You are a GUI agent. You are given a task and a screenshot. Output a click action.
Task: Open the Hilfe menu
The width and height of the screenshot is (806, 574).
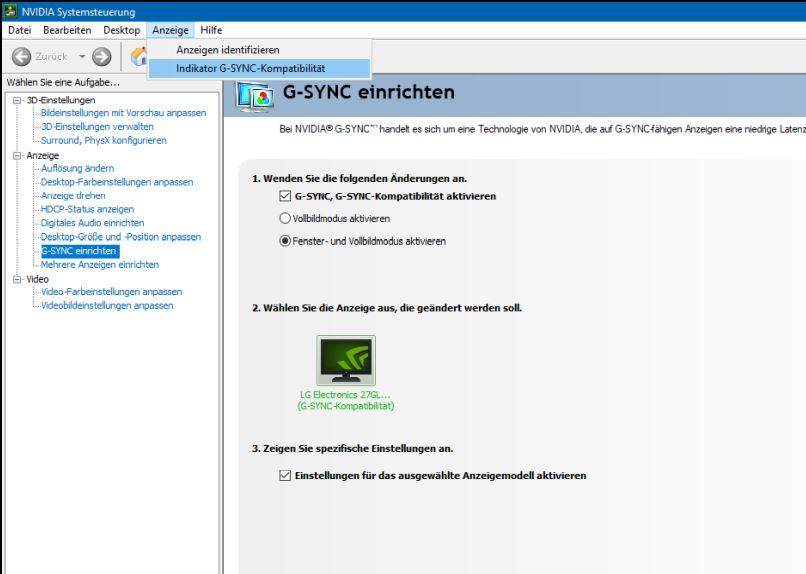(x=211, y=30)
